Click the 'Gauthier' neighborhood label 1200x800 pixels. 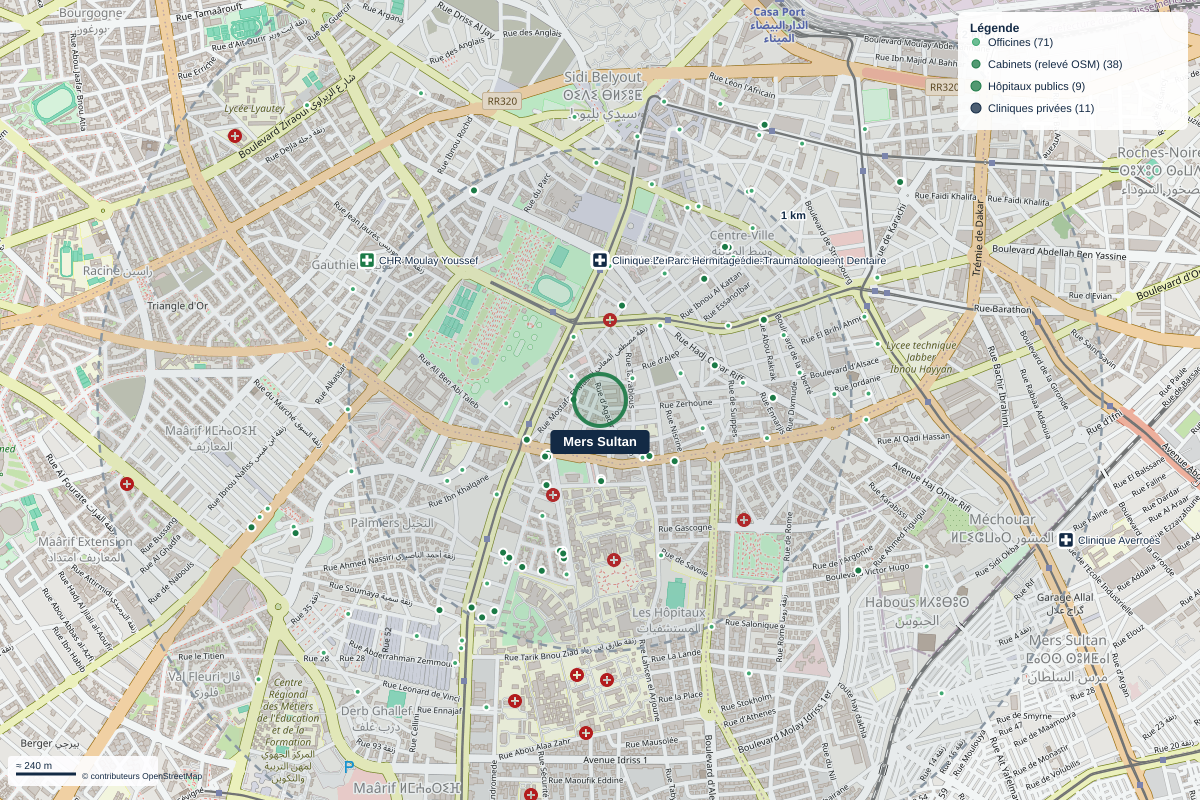click(334, 265)
